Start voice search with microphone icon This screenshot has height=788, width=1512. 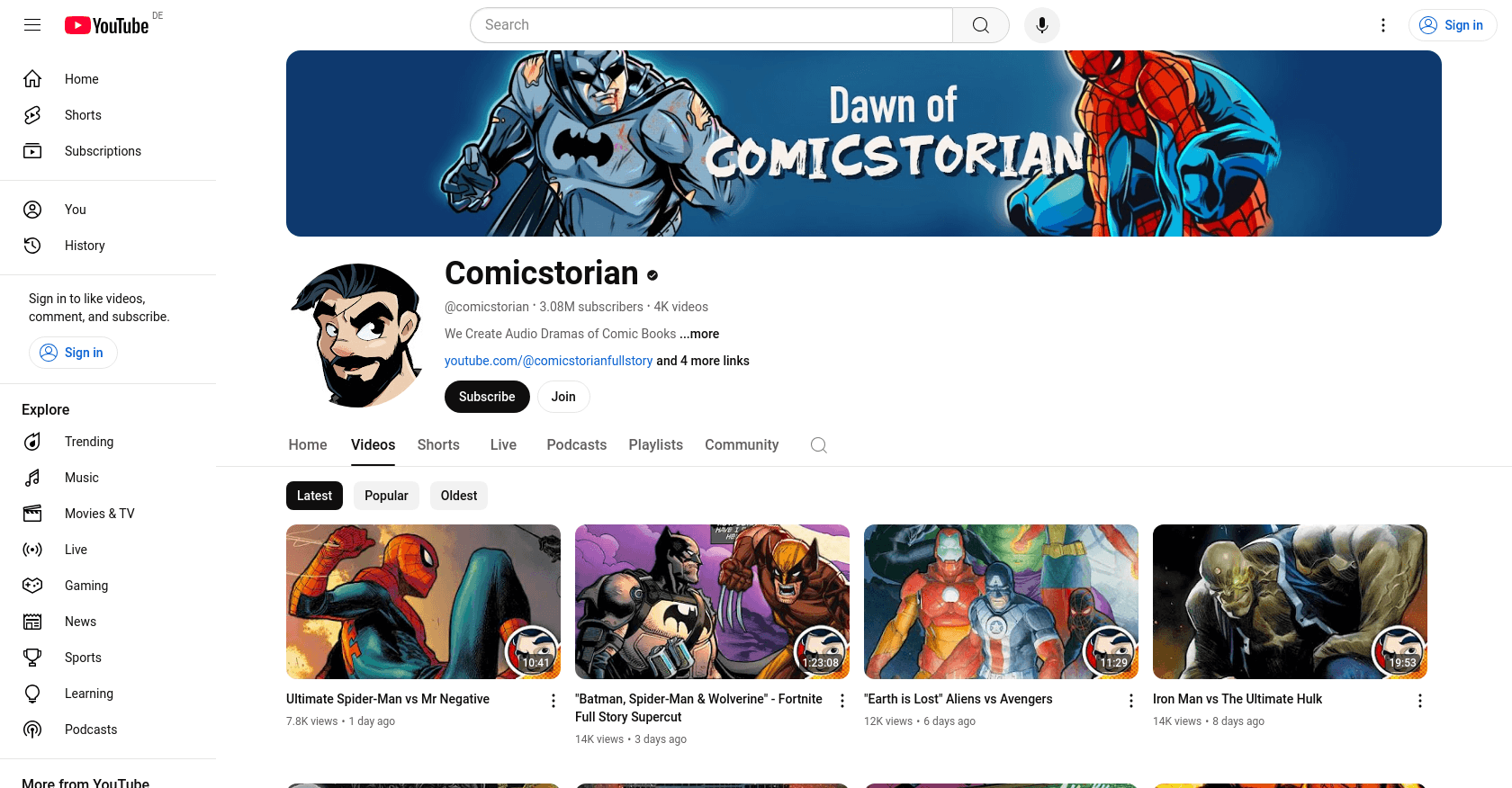coord(1042,25)
